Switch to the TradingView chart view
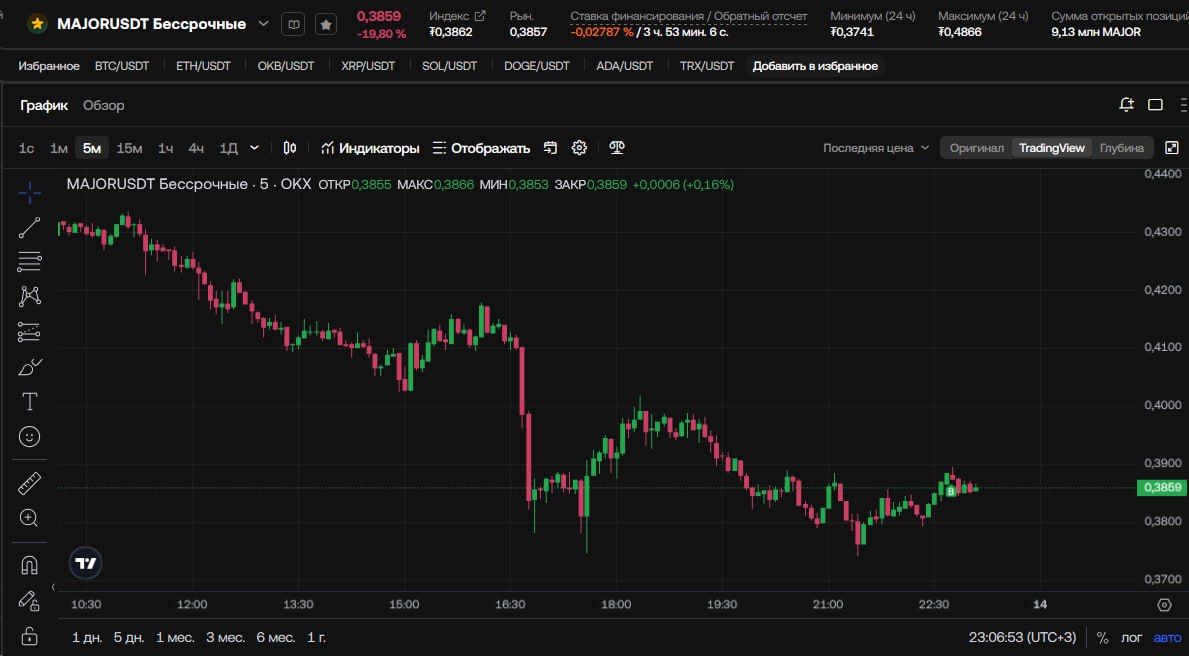1189x656 pixels. (1052, 148)
